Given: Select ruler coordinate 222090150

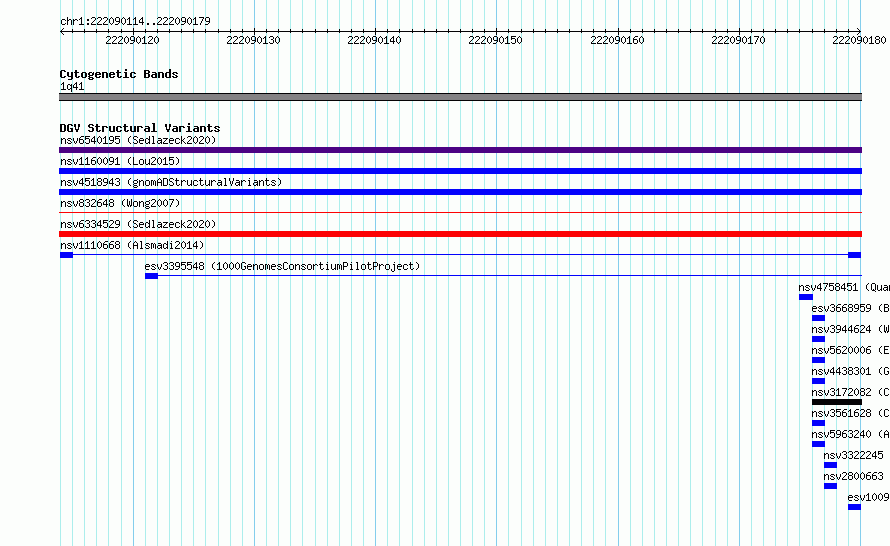Looking at the screenshot, I should tap(495, 40).
